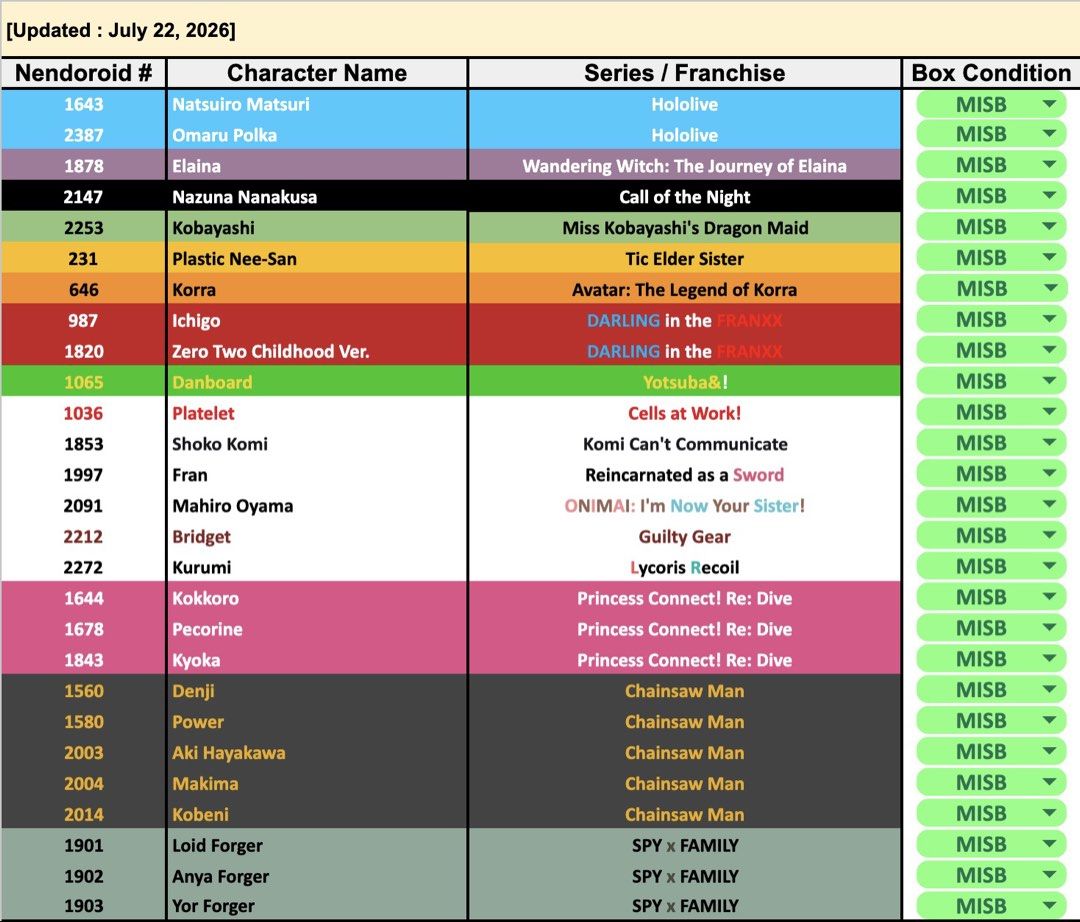Open MISB dropdown in Pecorine row

[x=1050, y=628]
